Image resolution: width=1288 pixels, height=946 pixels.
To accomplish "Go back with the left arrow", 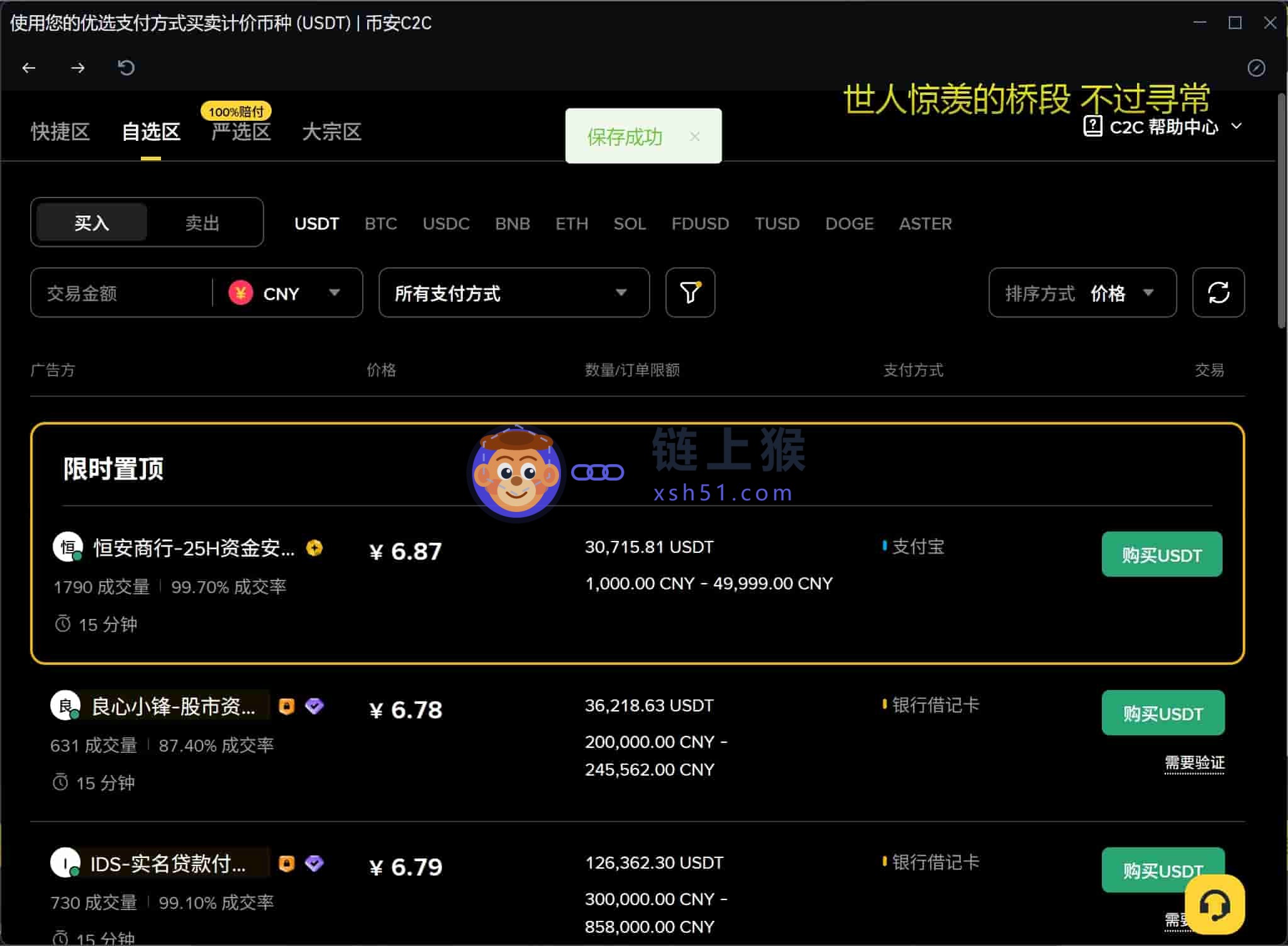I will (x=29, y=68).
